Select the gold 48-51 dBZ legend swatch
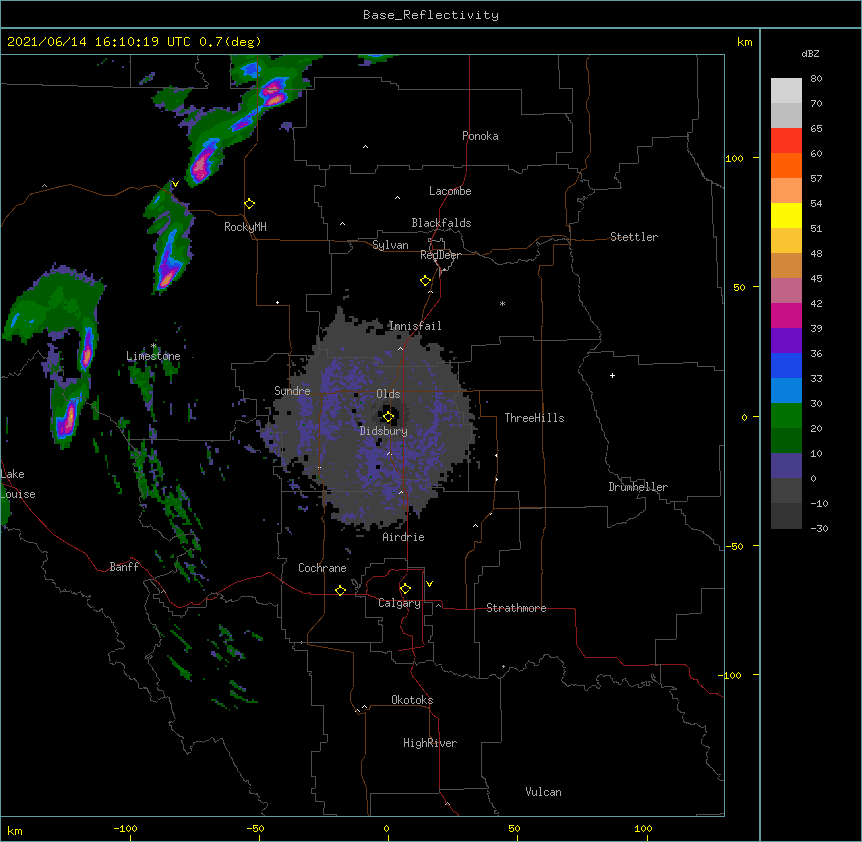This screenshot has height=842, width=862. point(786,241)
